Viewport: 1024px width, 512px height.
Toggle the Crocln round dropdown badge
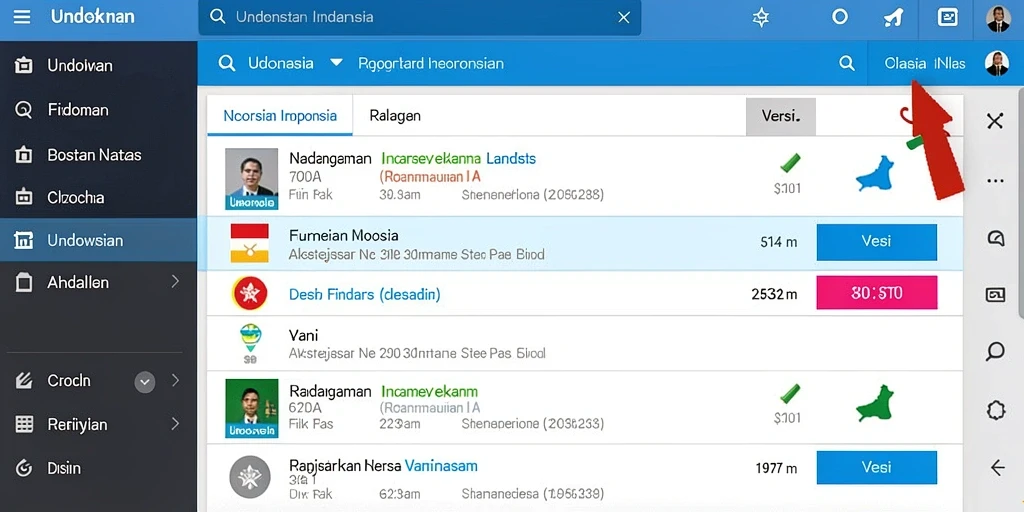pyautogui.click(x=145, y=381)
